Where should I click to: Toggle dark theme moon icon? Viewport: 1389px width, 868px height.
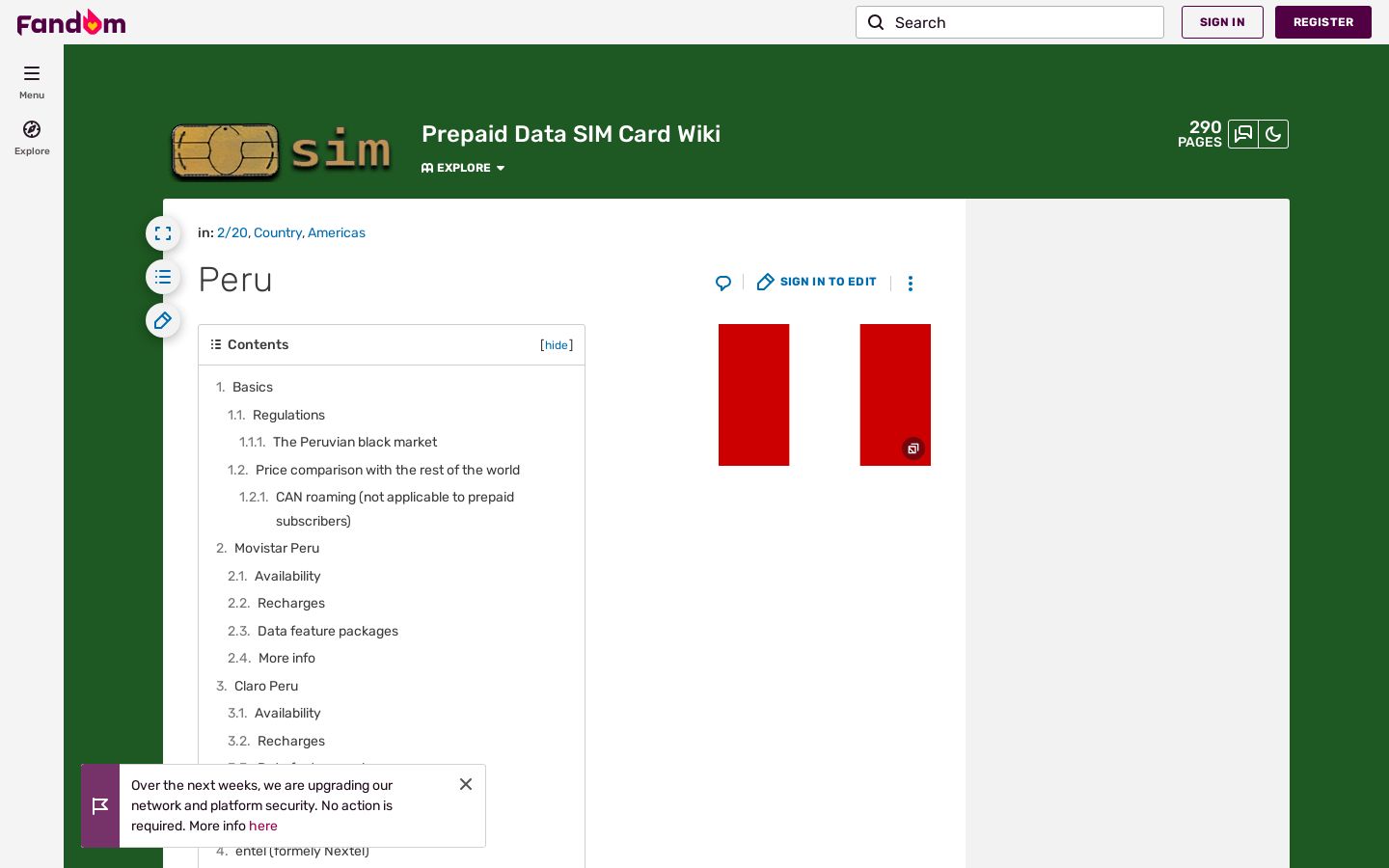point(1273,134)
